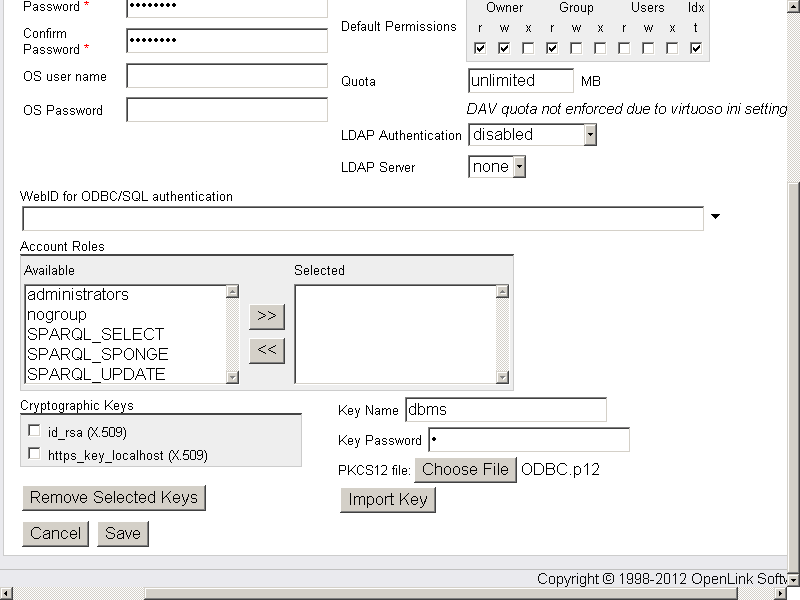Screen dimensions: 800x600
Task: Click the Key Name input field
Action: [x=505, y=410]
